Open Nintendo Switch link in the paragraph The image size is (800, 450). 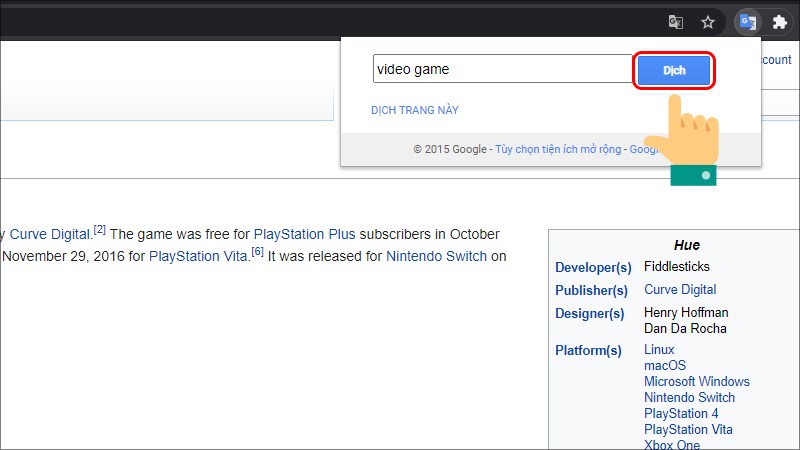[x=436, y=256]
